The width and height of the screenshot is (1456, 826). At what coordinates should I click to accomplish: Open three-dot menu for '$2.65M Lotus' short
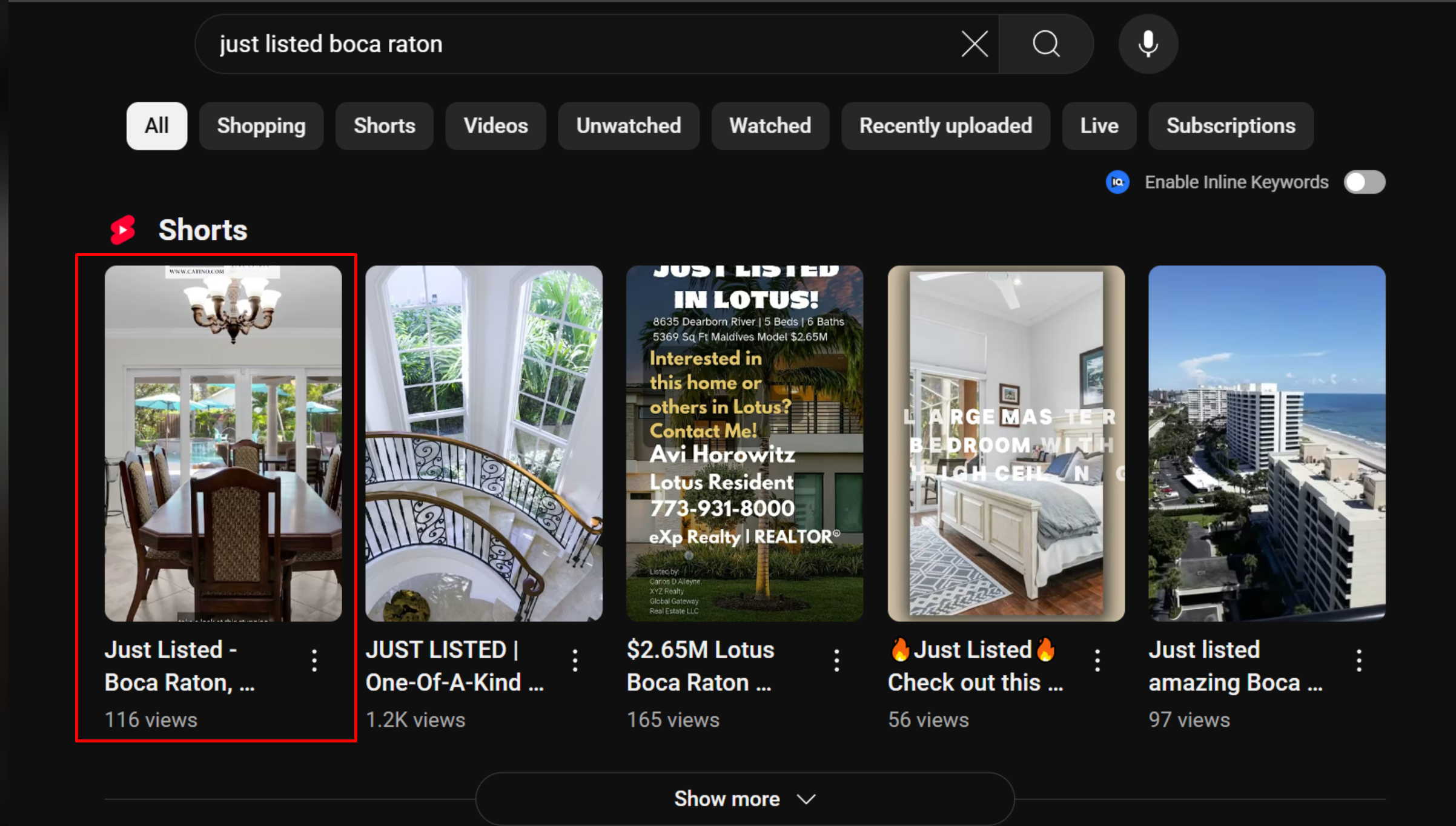[x=836, y=660]
